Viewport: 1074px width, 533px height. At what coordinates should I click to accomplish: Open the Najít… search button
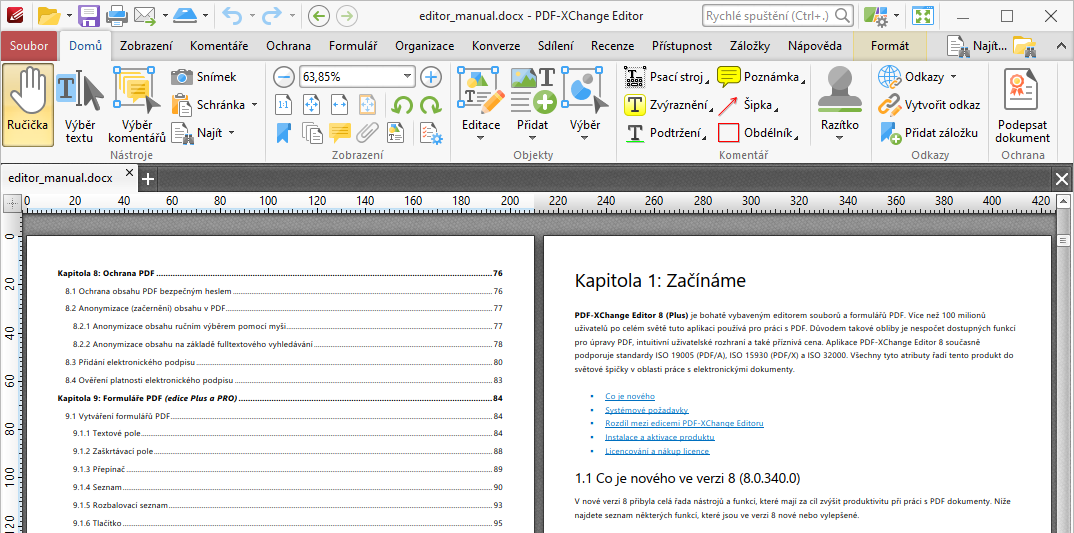pyautogui.click(x=976, y=47)
